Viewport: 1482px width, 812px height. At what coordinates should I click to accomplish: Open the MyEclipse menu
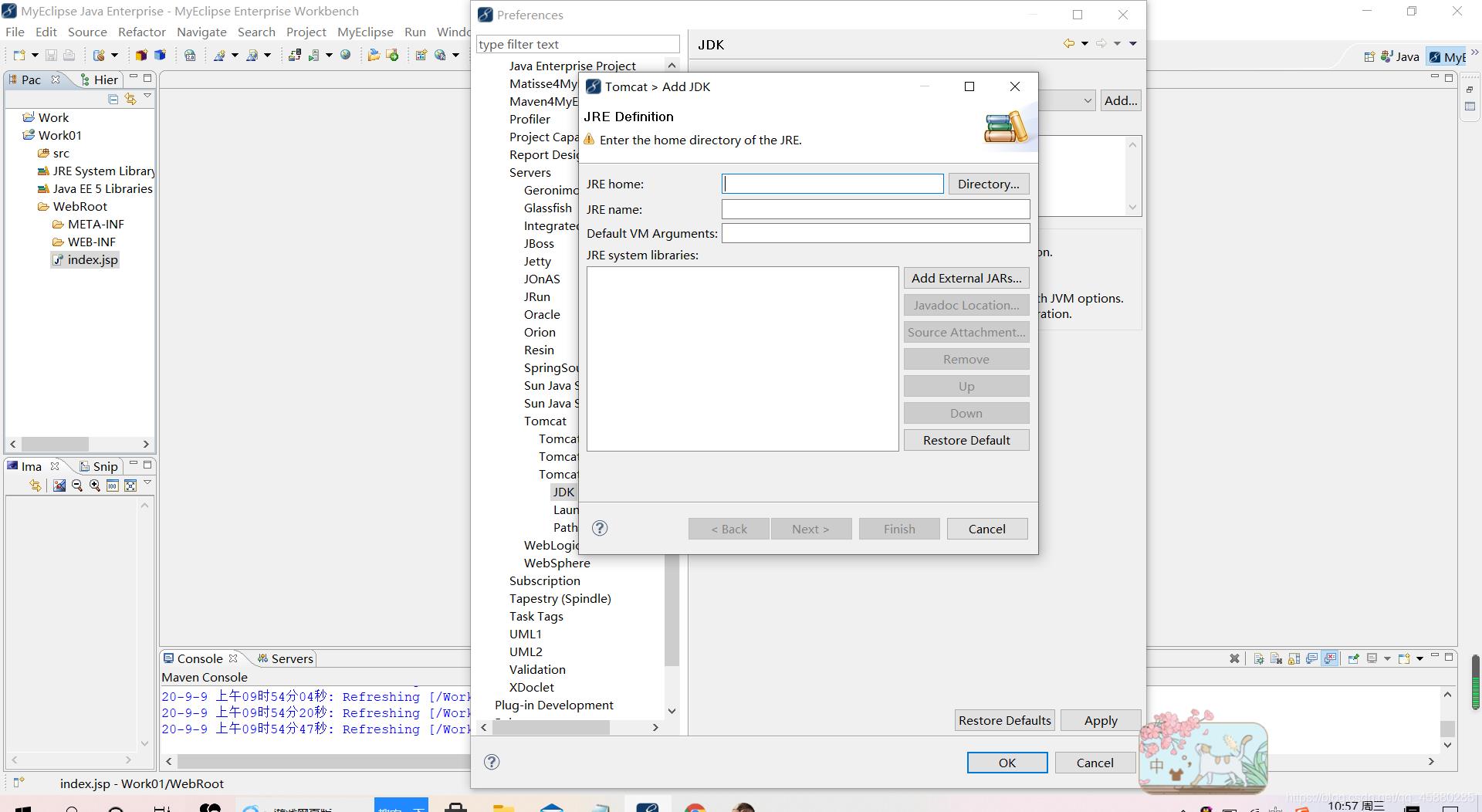point(365,32)
